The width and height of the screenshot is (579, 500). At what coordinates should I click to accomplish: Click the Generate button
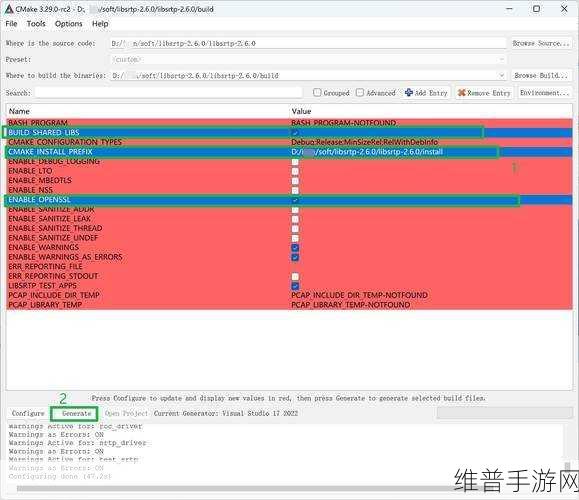click(x=76, y=414)
